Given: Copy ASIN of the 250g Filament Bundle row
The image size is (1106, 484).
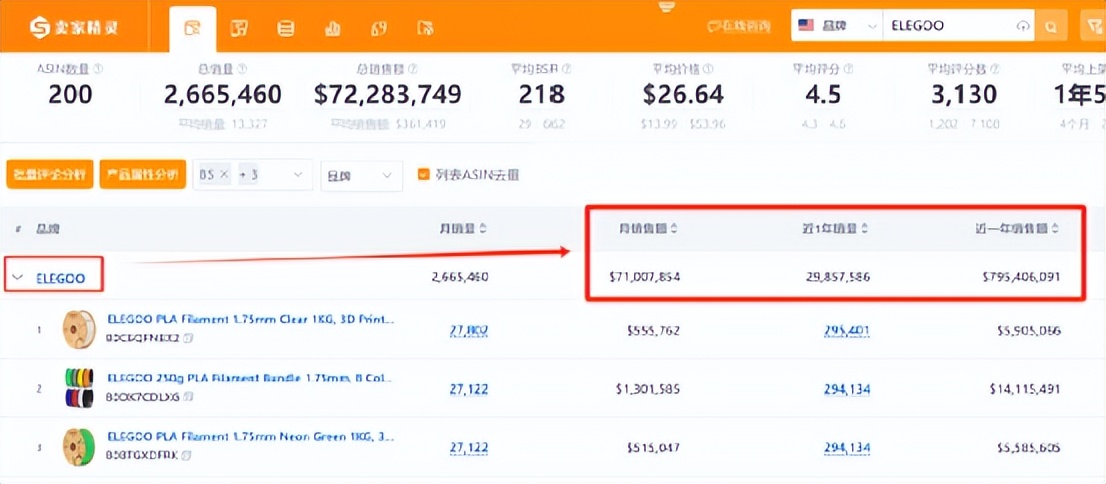Looking at the screenshot, I should 186,397.
